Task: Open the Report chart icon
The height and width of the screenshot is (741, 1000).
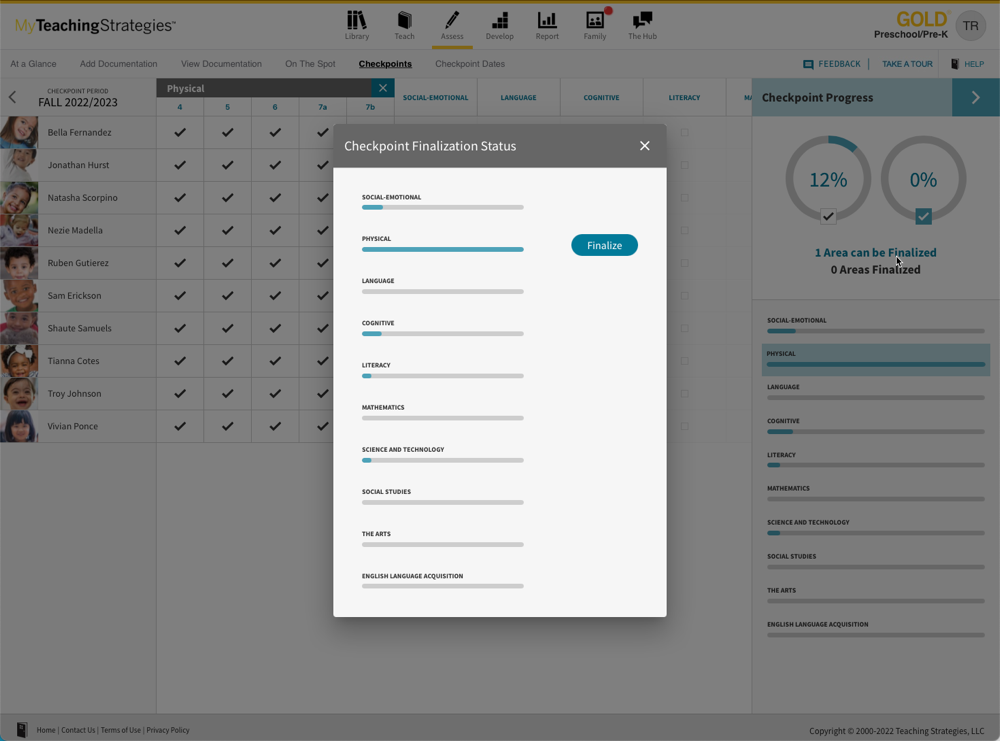Action: coord(547,21)
